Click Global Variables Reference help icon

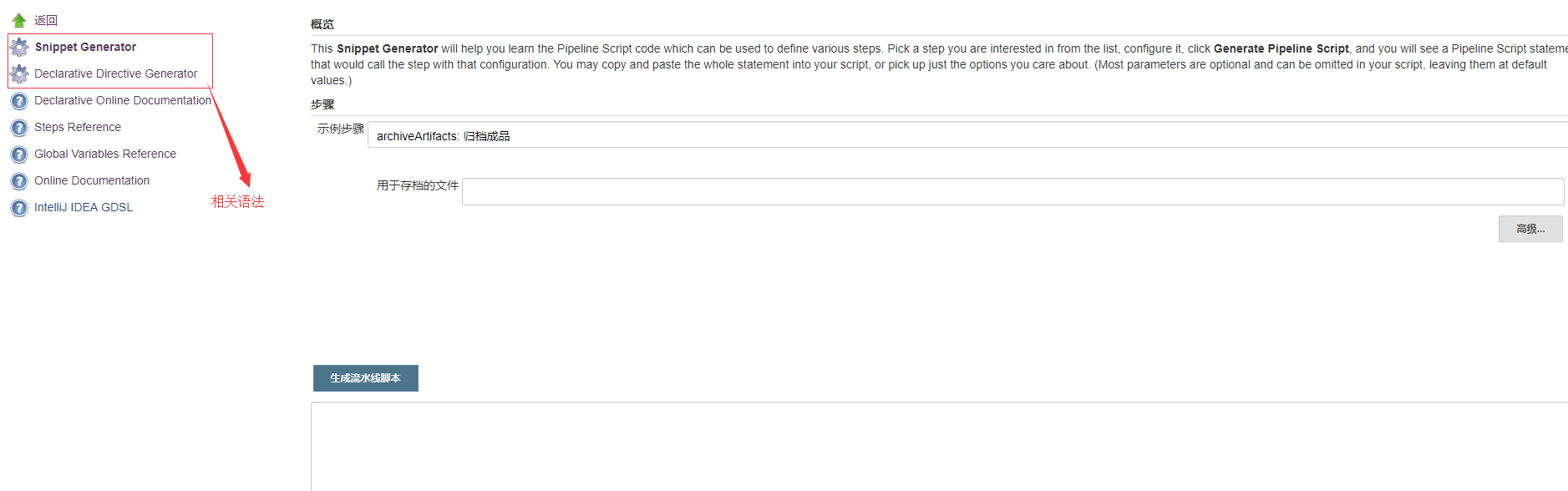(19, 154)
